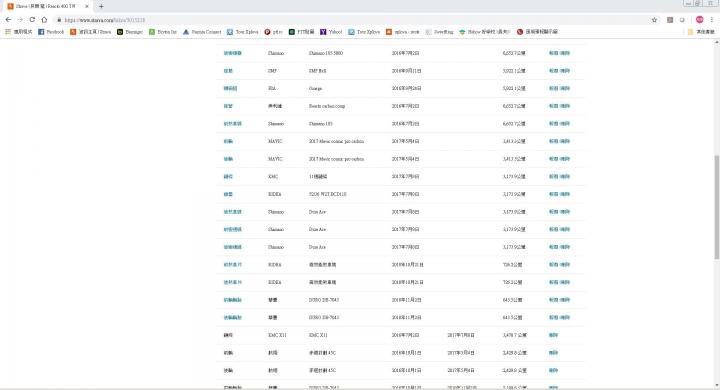Open the other bookmarks folder
Viewport: 720px width, 390px height.
pyautogui.click(x=701, y=32)
